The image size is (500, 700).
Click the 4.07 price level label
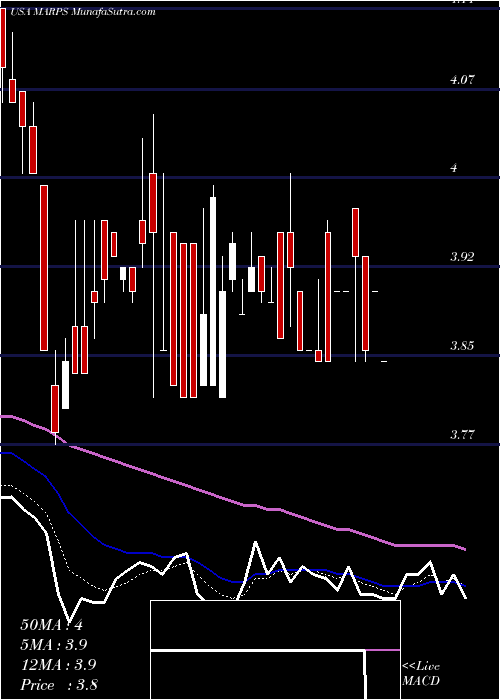click(462, 80)
